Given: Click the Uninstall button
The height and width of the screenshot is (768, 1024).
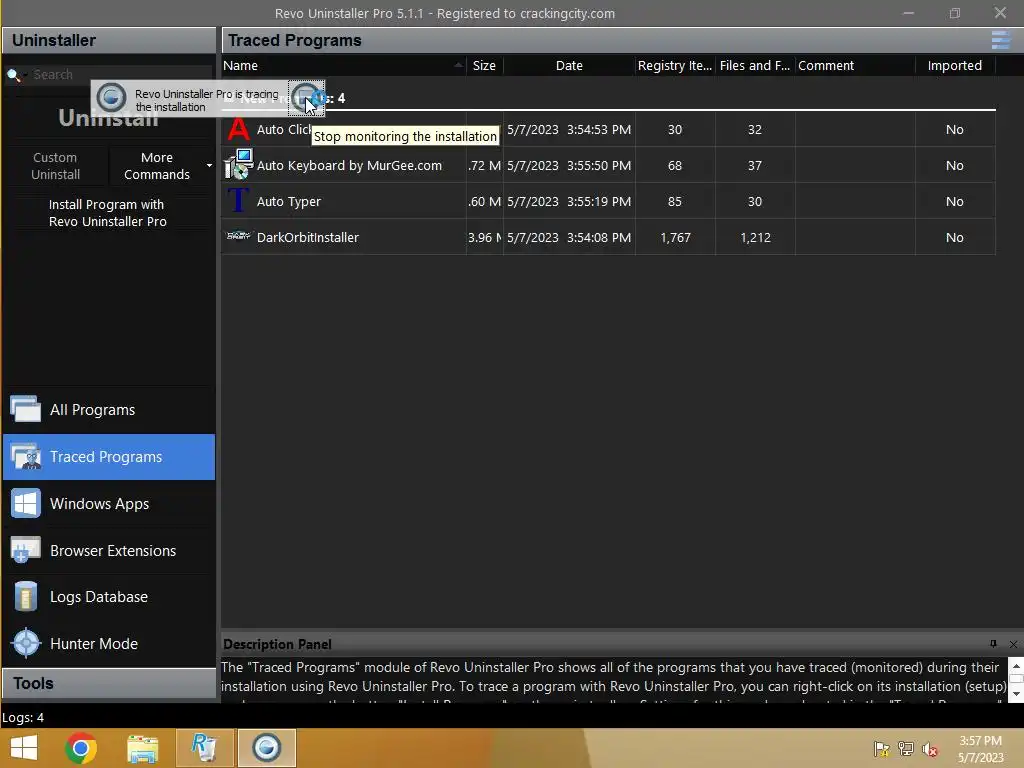Looking at the screenshot, I should pos(108,118).
